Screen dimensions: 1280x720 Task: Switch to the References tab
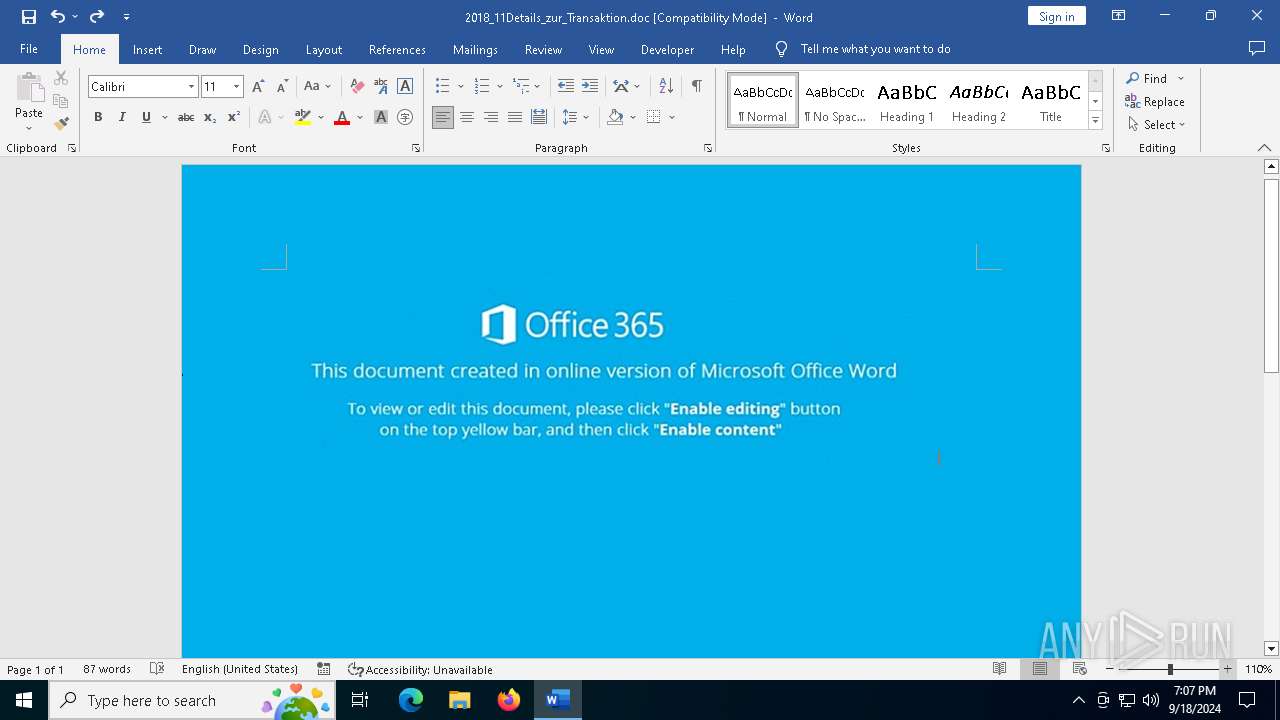coord(397,49)
